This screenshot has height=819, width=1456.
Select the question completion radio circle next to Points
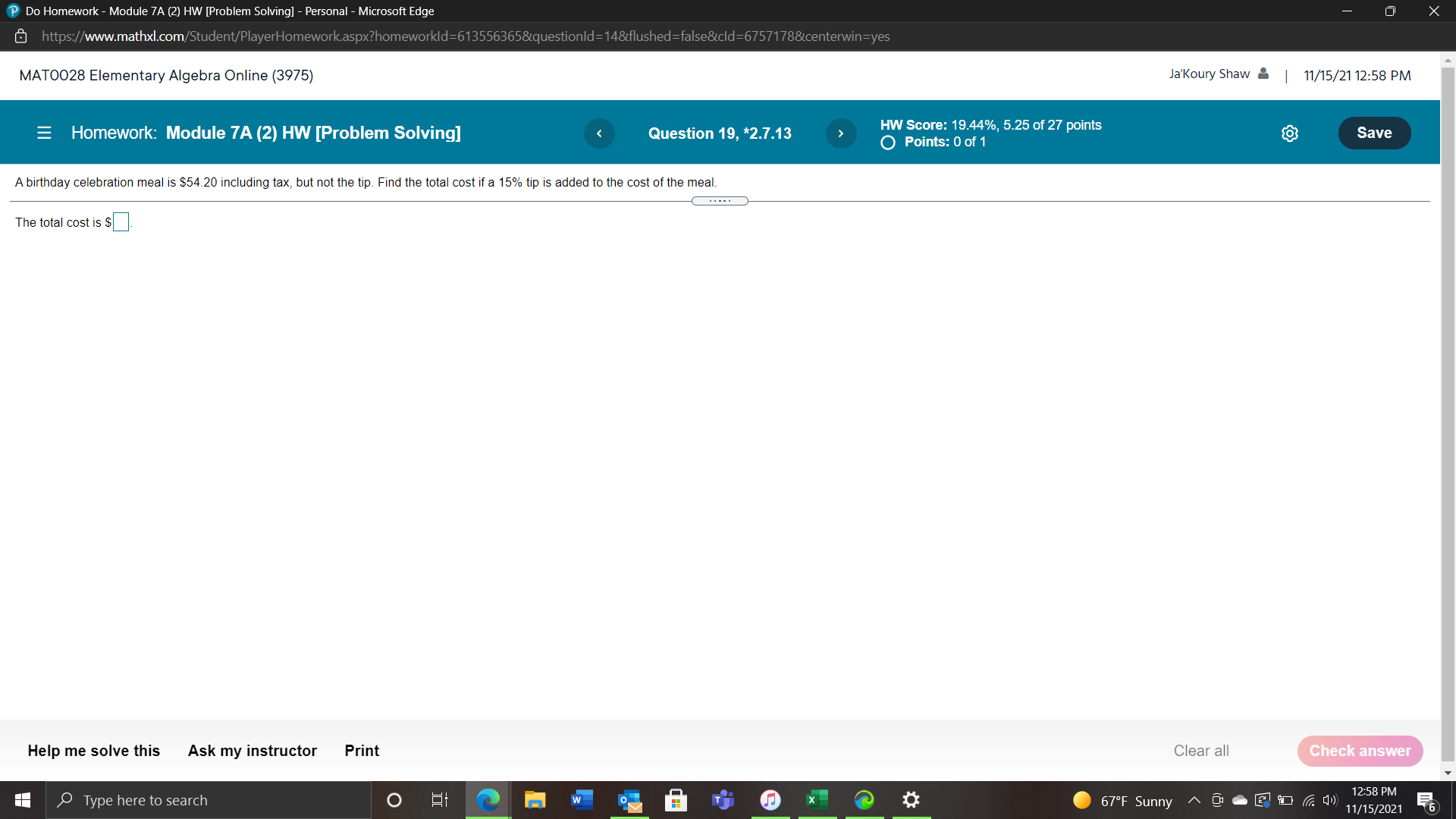click(x=886, y=143)
